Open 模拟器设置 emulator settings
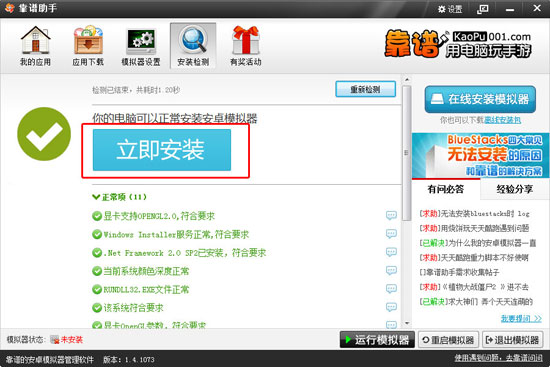This screenshot has width=550, height=367. click(x=141, y=46)
